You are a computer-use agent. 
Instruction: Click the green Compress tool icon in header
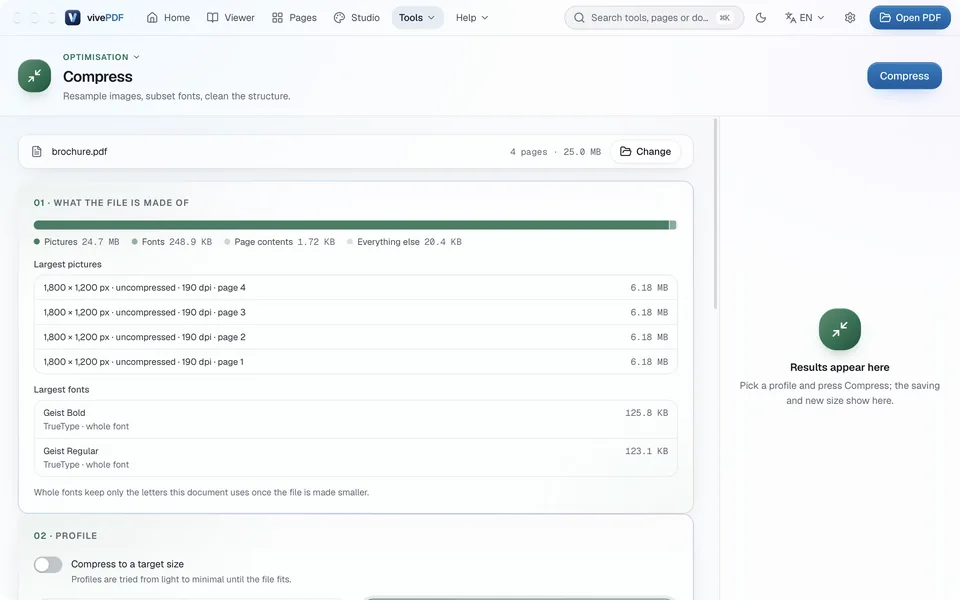pos(34,76)
